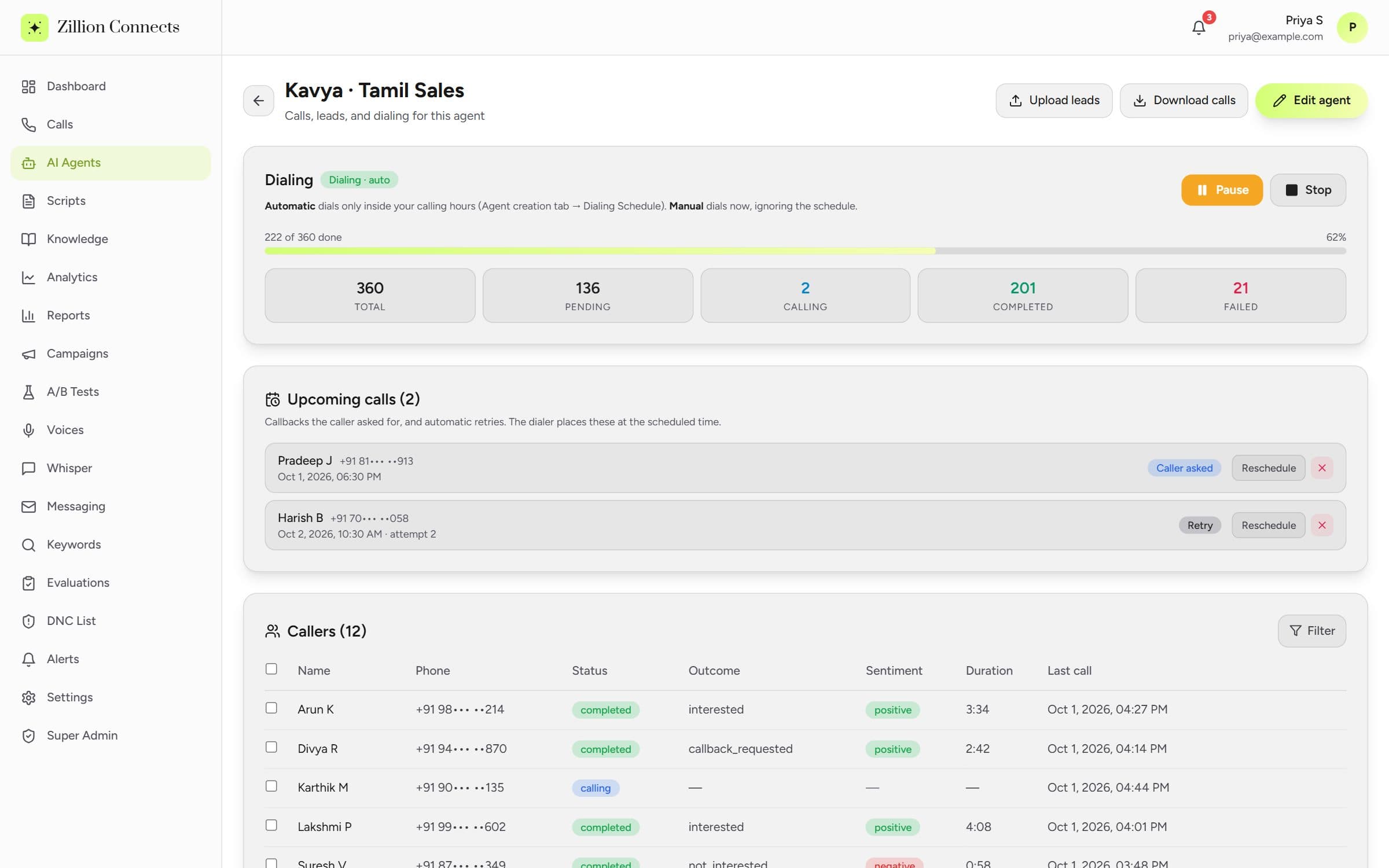The width and height of the screenshot is (1389, 868).
Task: Click the dialing progress bar
Action: pyautogui.click(x=805, y=251)
